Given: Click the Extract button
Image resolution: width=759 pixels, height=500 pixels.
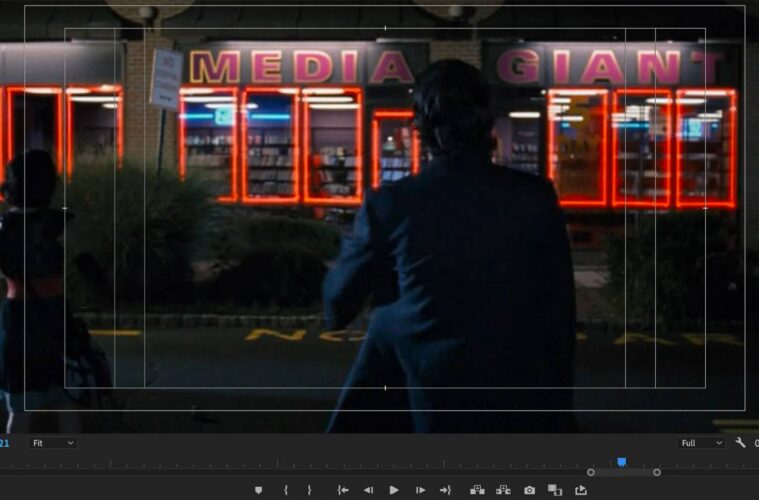Looking at the screenshot, I should [503, 490].
